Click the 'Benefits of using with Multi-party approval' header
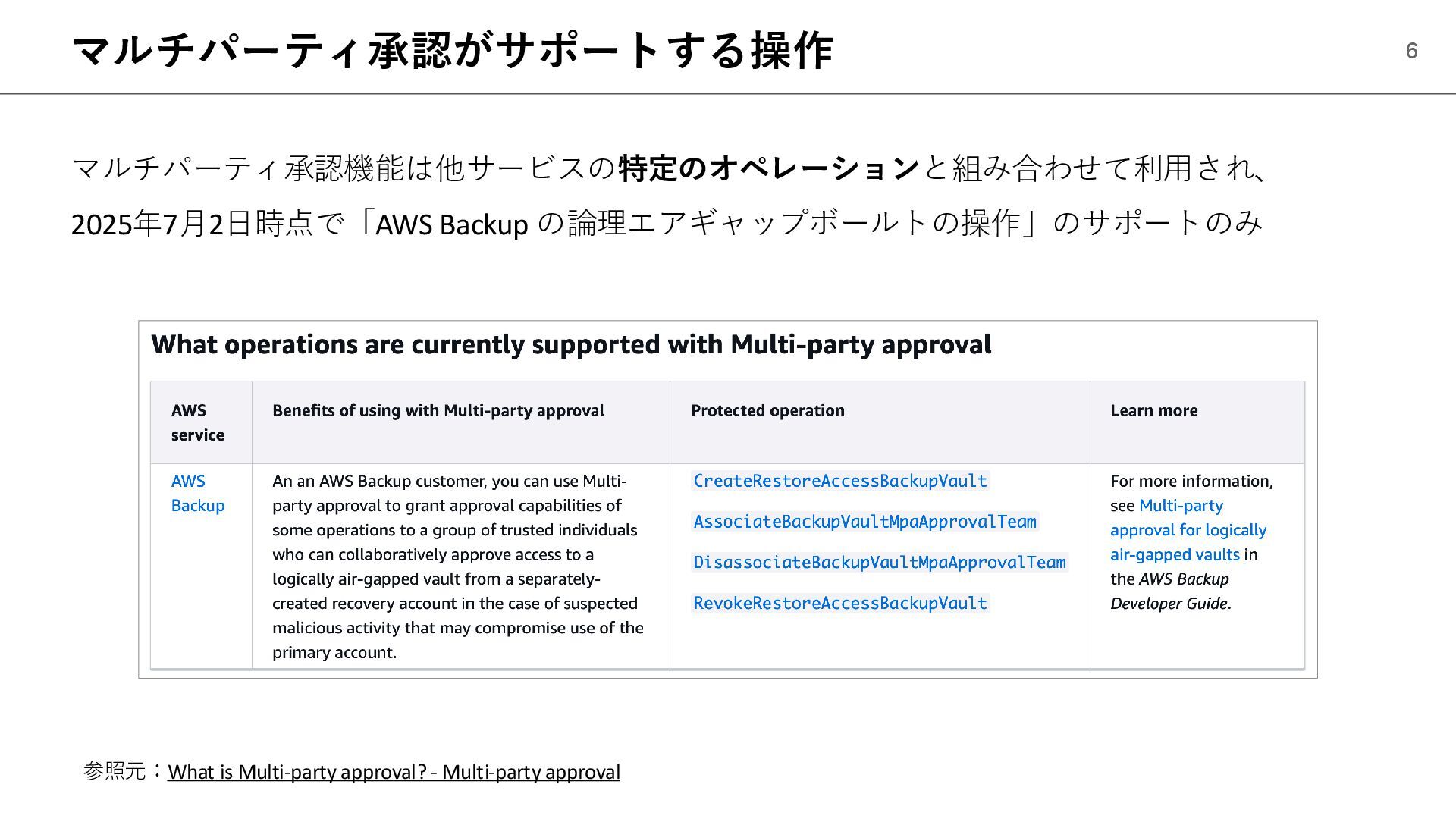Screen dimensions: 1456x819 click(438, 410)
